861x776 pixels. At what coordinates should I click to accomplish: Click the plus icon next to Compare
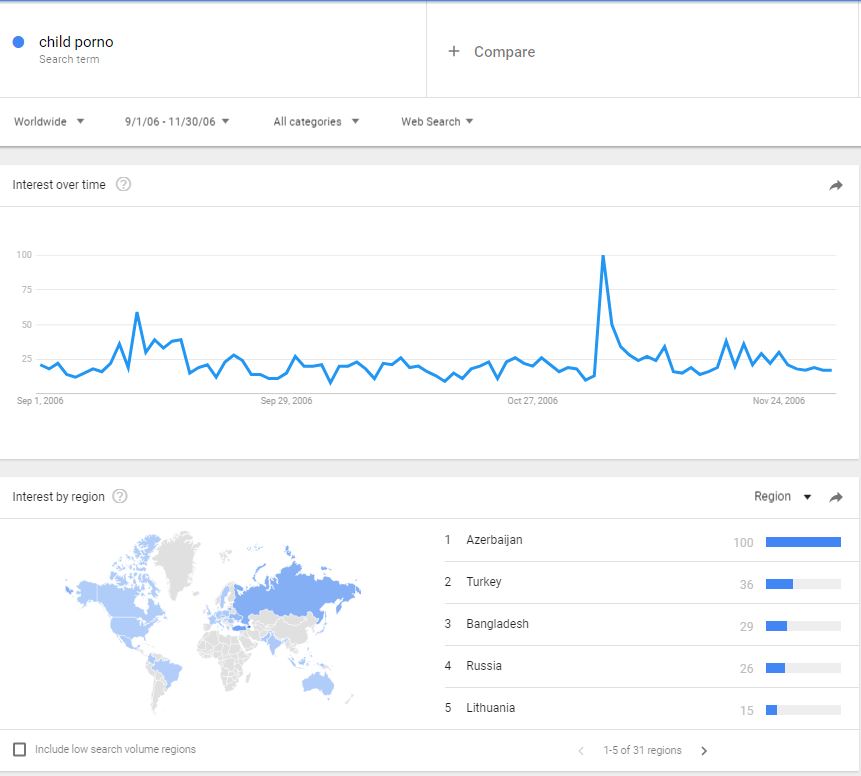pyautogui.click(x=453, y=51)
